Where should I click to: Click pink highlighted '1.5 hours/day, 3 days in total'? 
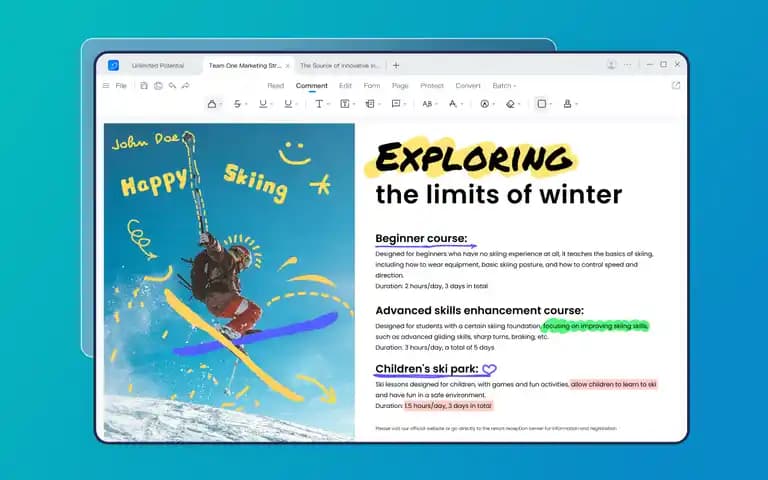(x=449, y=406)
